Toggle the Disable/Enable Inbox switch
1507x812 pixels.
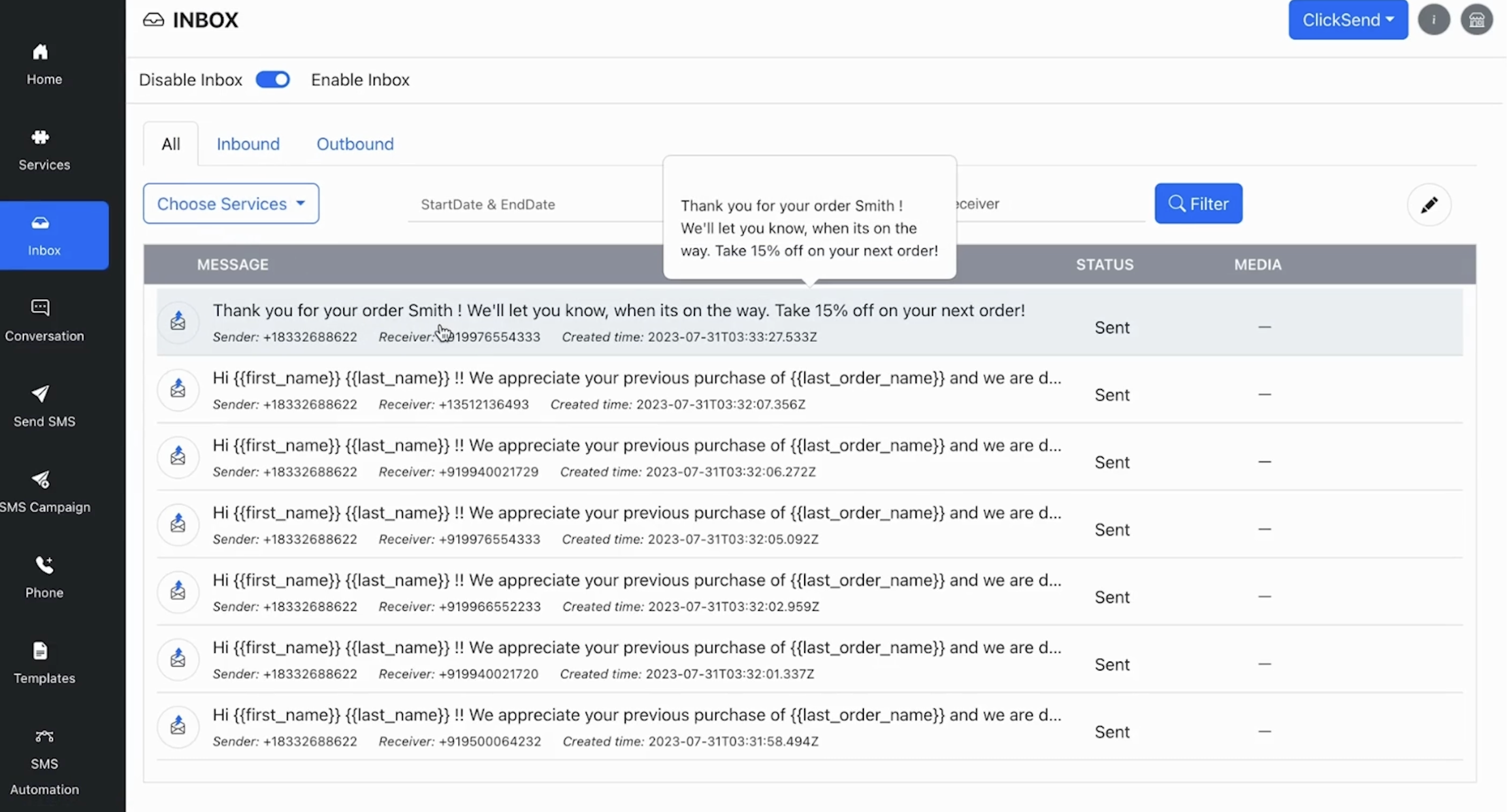272,80
